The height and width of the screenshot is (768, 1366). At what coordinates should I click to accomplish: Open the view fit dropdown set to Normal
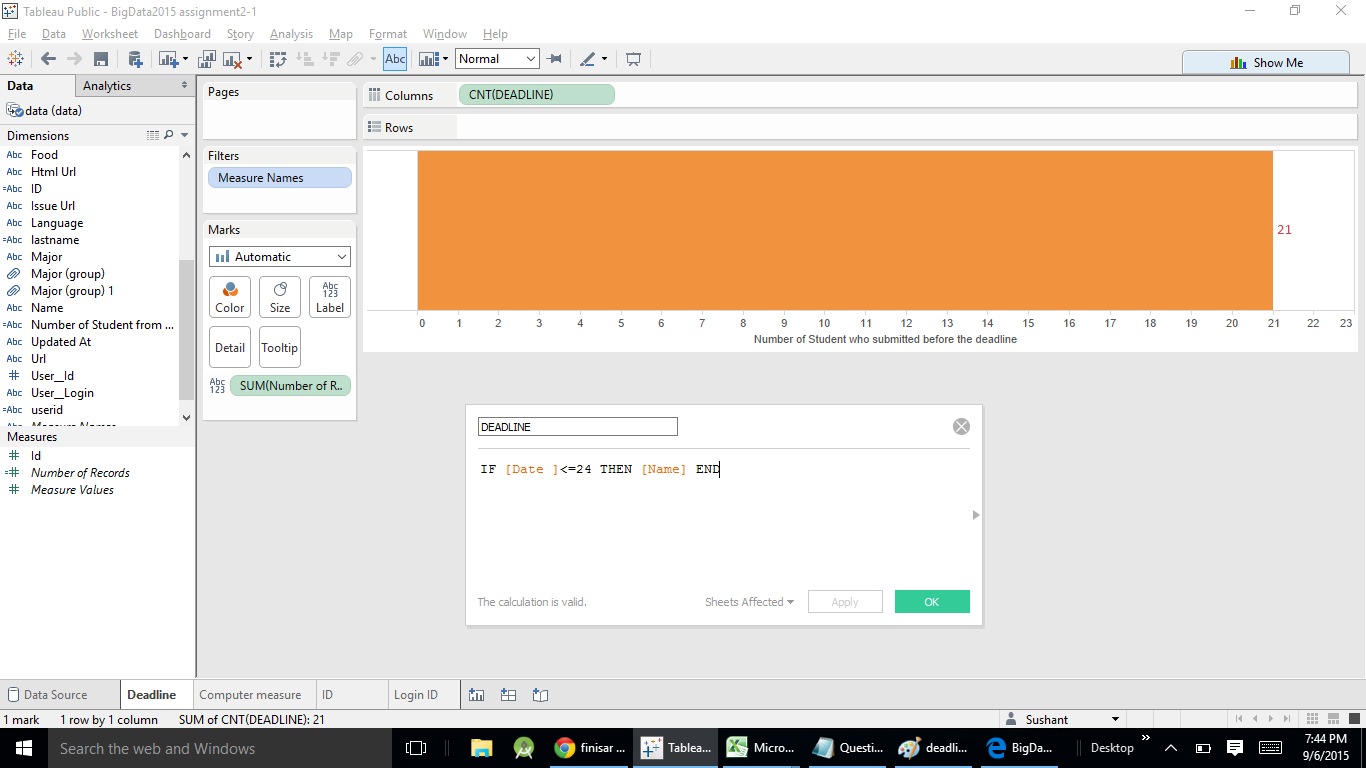pos(497,59)
